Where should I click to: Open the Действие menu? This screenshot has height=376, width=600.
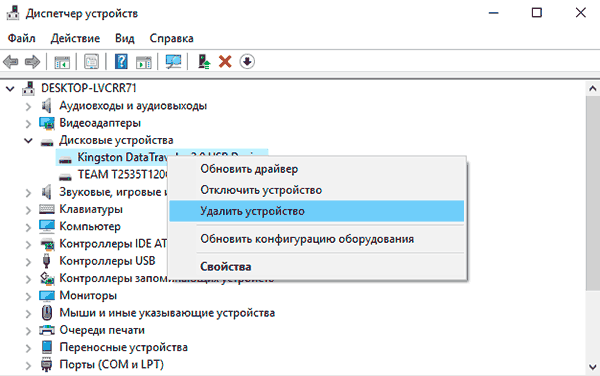point(75,38)
